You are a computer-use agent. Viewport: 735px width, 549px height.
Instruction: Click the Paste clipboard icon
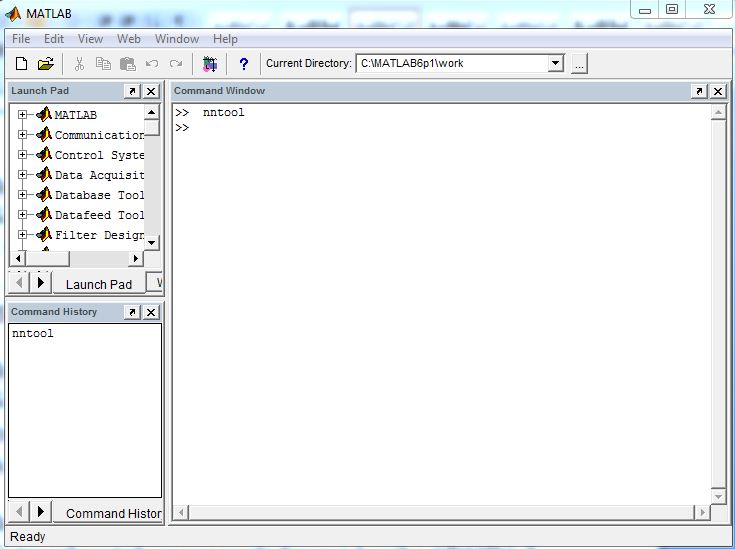point(128,64)
